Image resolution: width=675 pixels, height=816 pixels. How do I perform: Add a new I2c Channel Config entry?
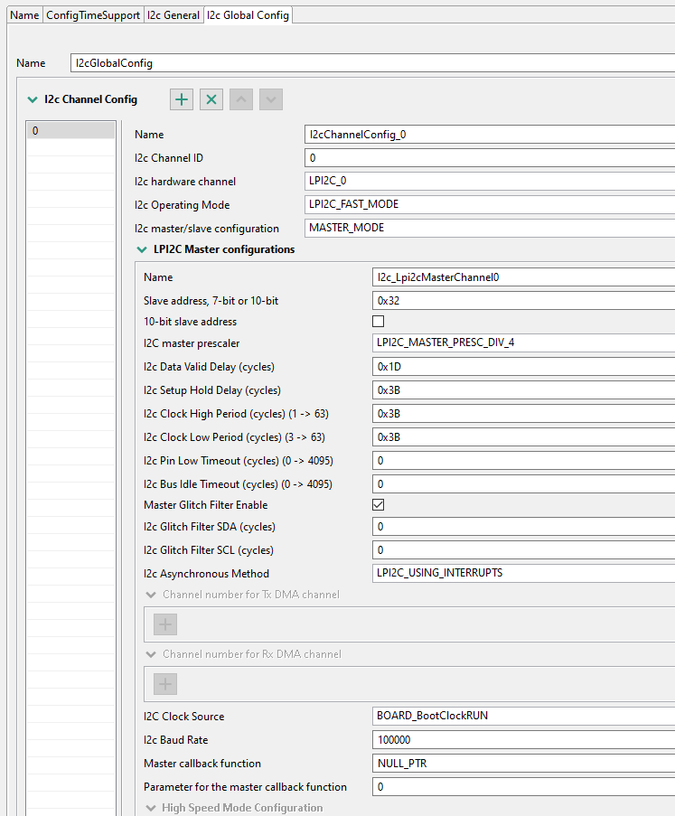(x=181, y=99)
